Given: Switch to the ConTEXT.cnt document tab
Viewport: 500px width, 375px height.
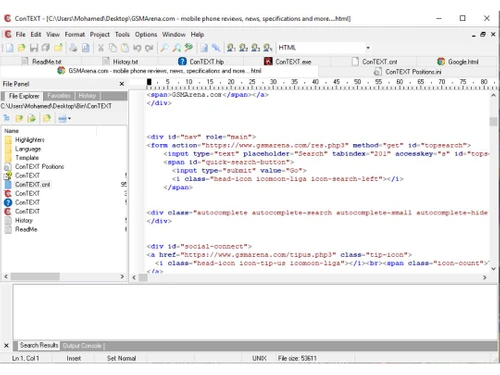Looking at the screenshot, I should pos(375,62).
